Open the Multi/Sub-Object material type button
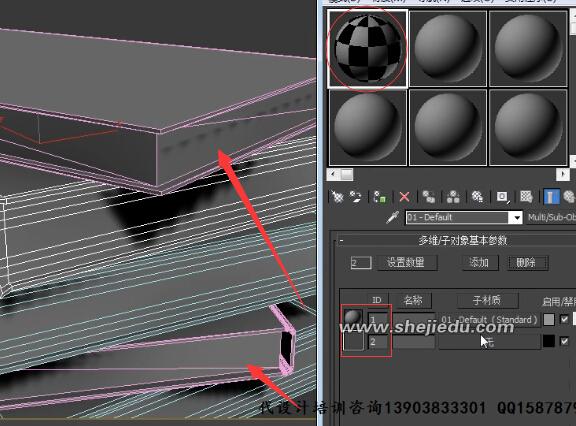 pyautogui.click(x=551, y=217)
